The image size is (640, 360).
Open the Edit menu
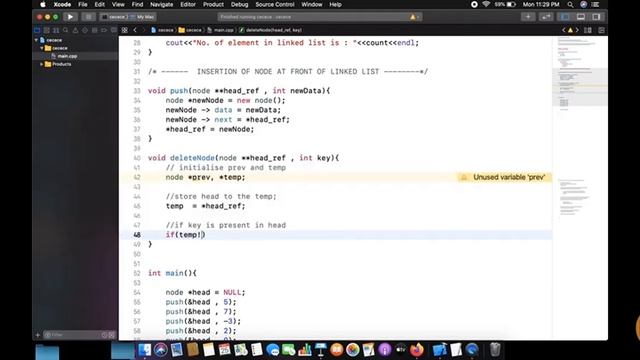(x=100, y=4)
